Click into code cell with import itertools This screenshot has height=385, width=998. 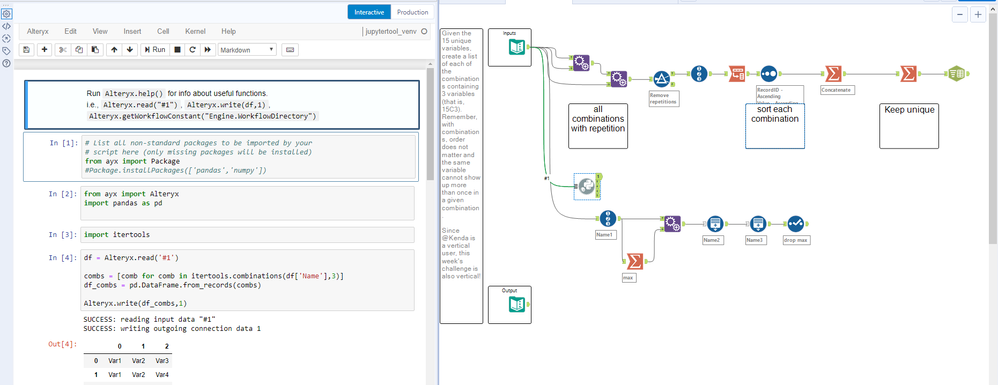pos(247,234)
